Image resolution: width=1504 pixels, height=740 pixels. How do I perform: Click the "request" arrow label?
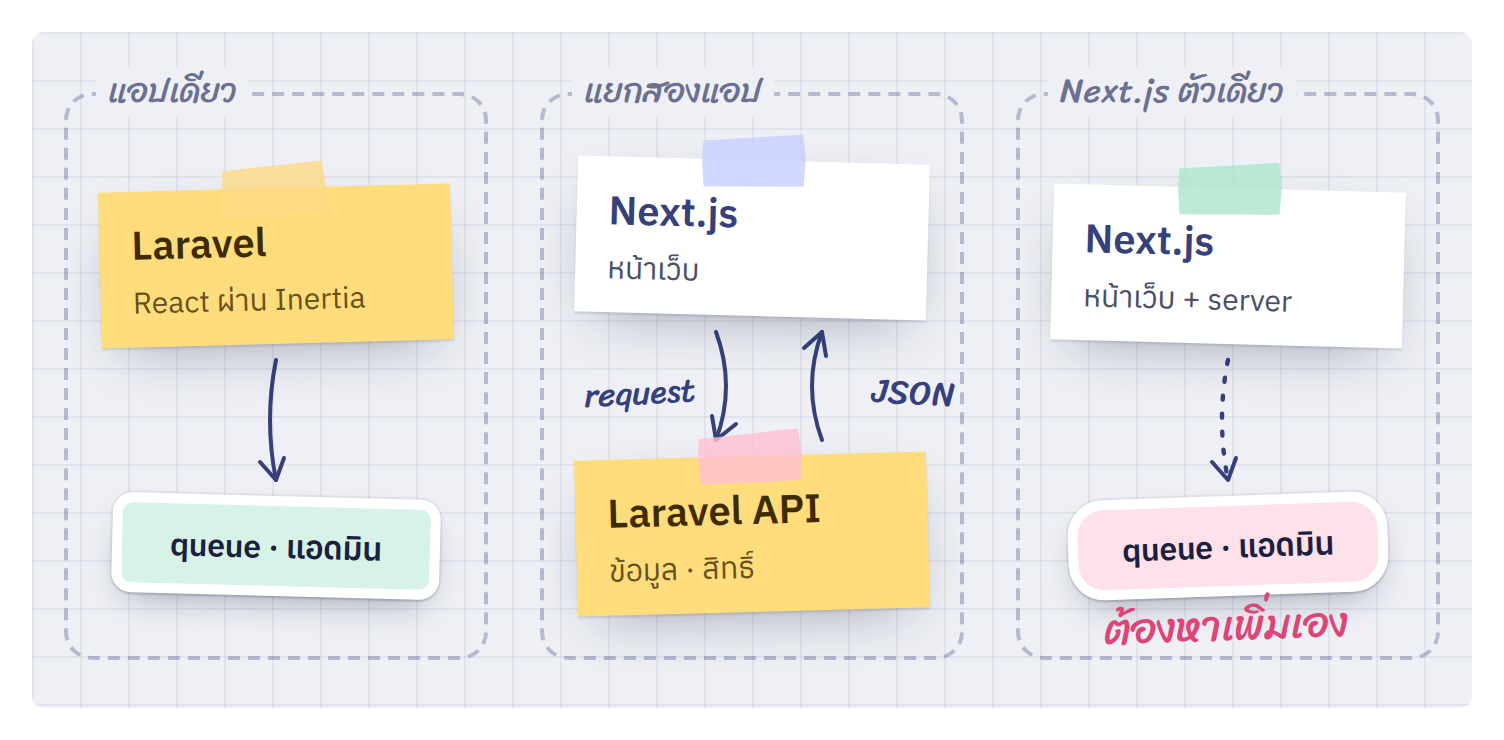coord(640,394)
